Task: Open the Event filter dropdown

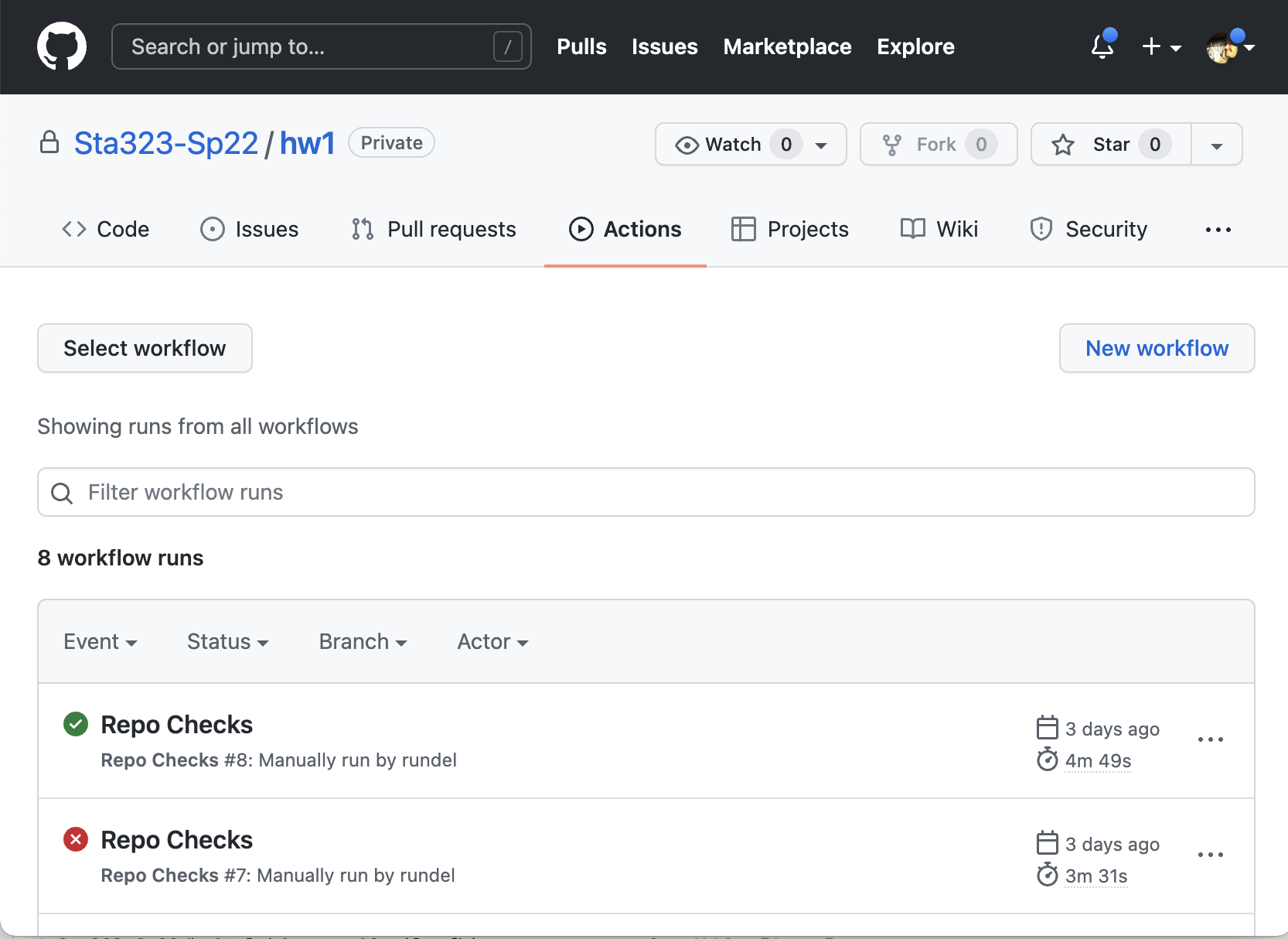Action: click(101, 641)
